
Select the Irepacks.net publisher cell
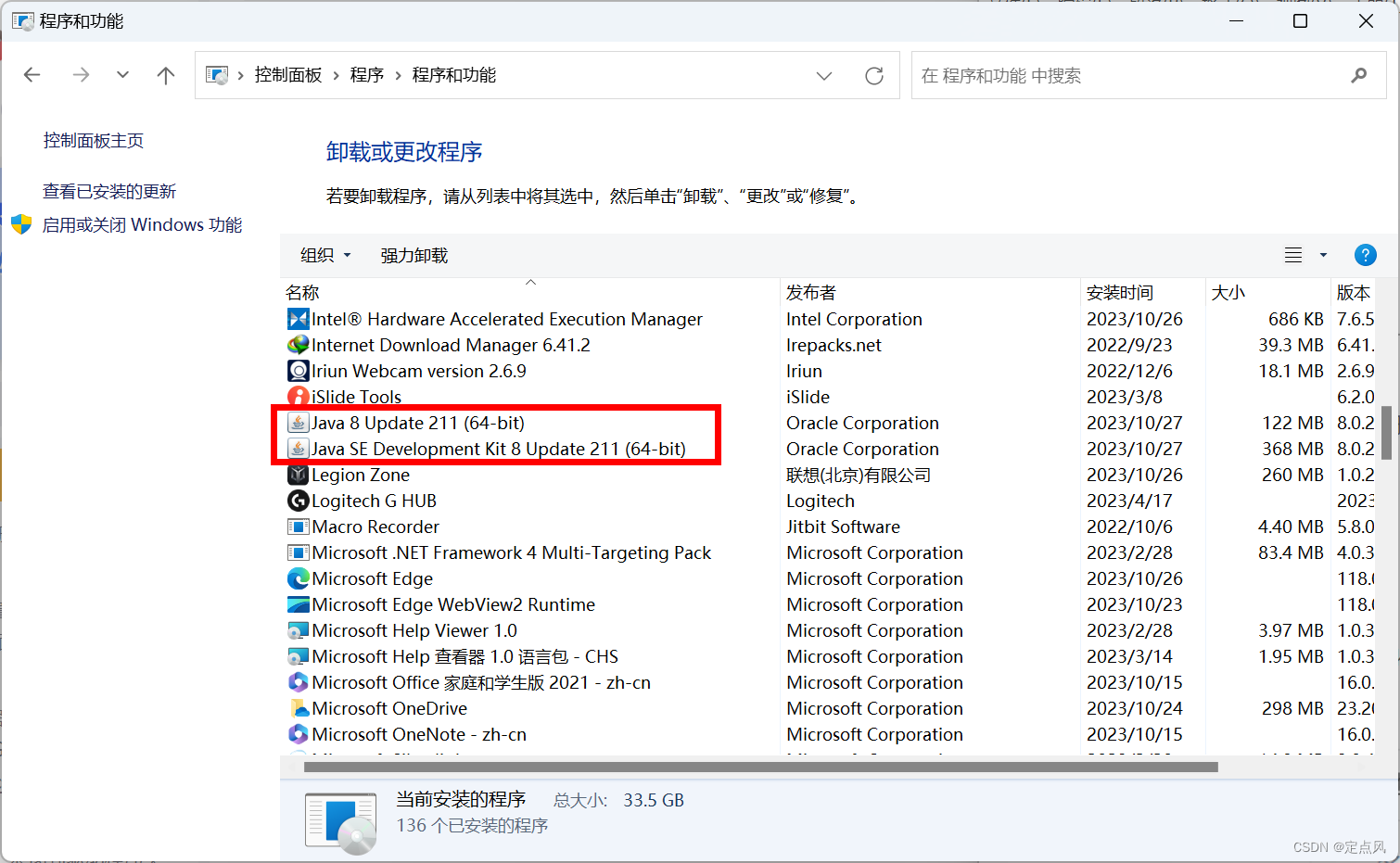tap(834, 346)
